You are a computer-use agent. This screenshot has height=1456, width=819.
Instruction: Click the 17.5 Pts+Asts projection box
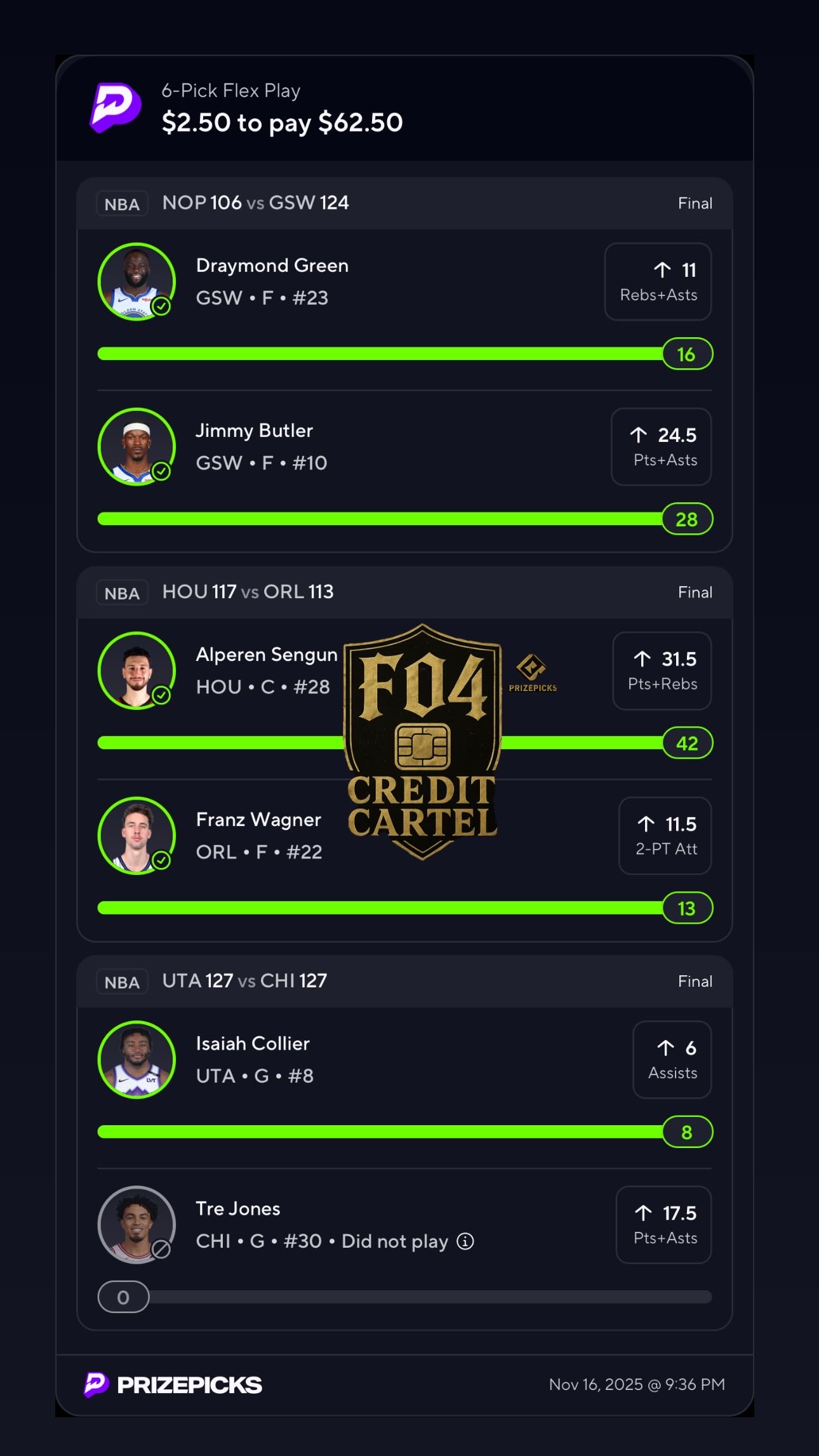point(663,1225)
